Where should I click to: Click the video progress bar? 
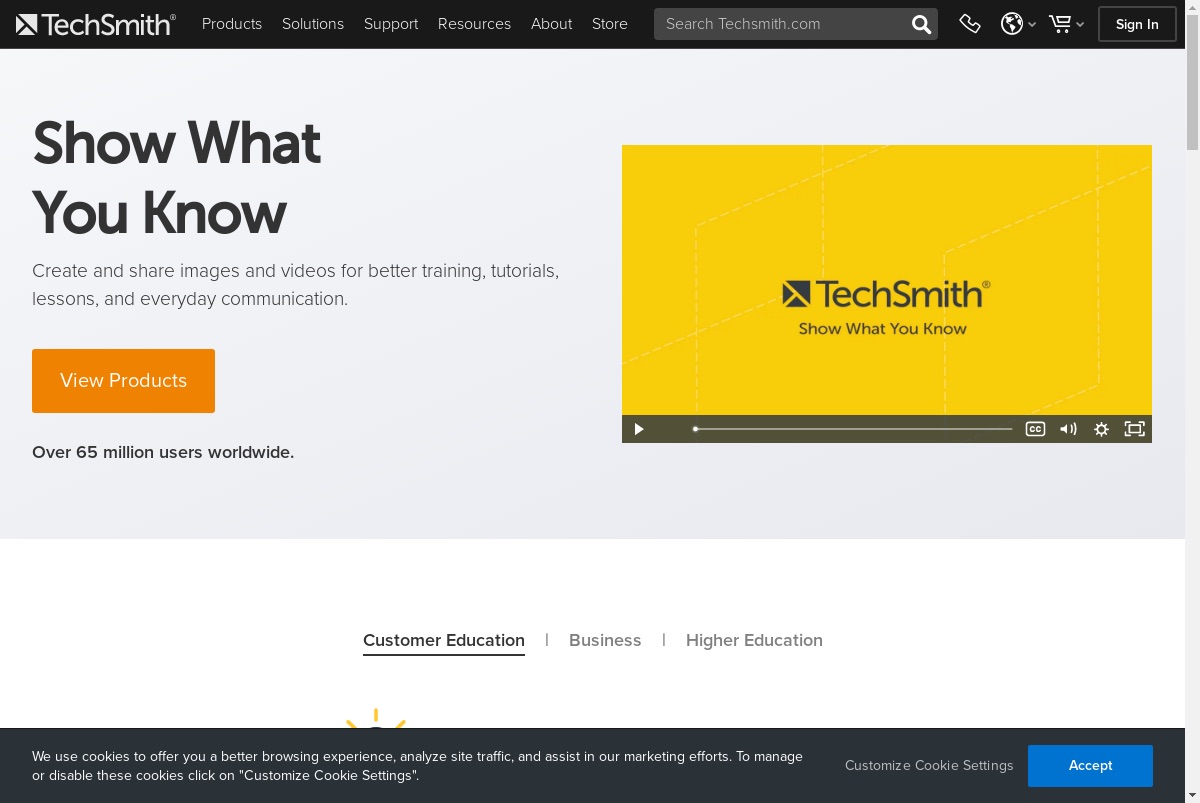point(853,429)
